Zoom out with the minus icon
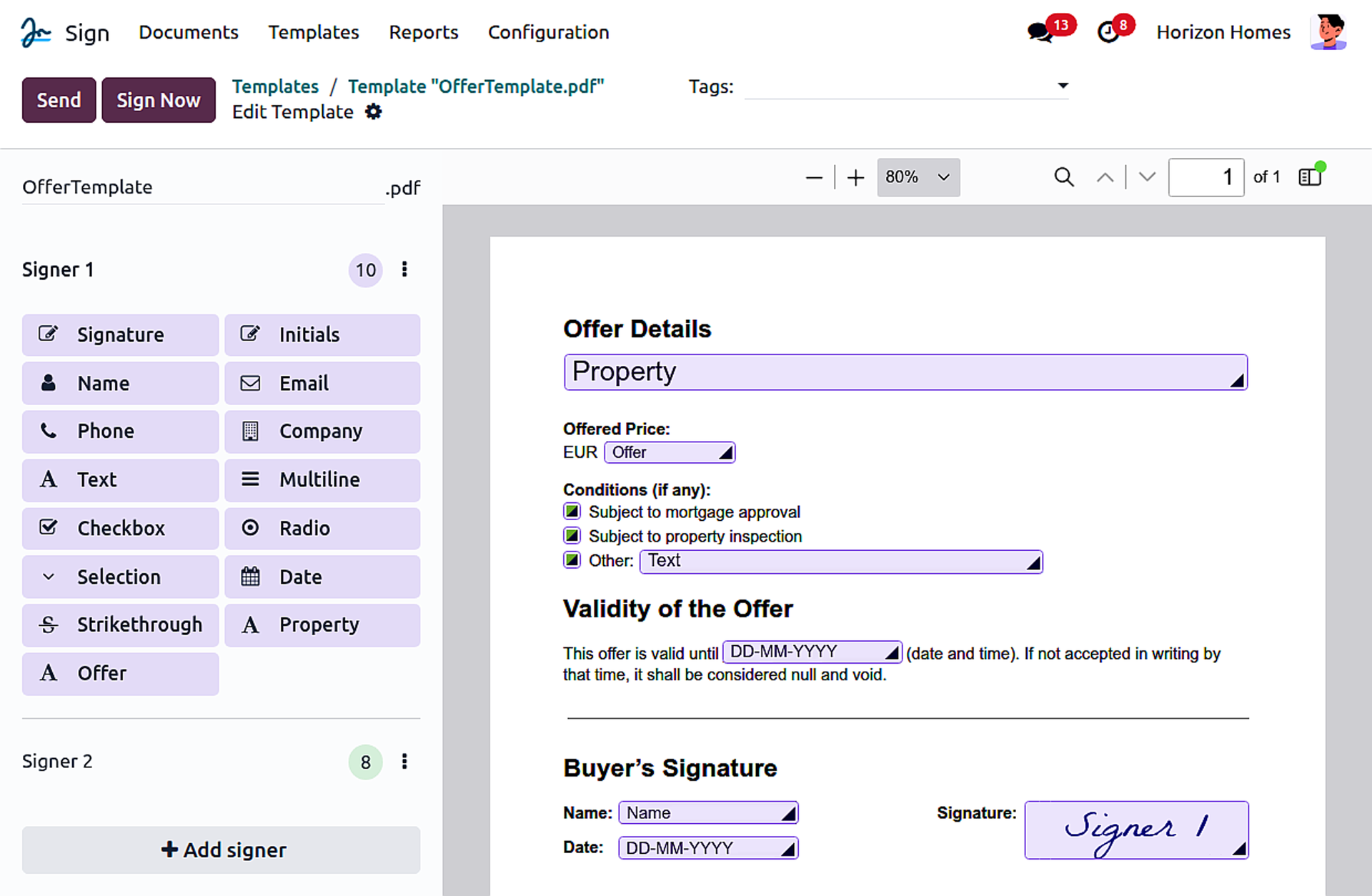The image size is (1372, 896). (814, 178)
